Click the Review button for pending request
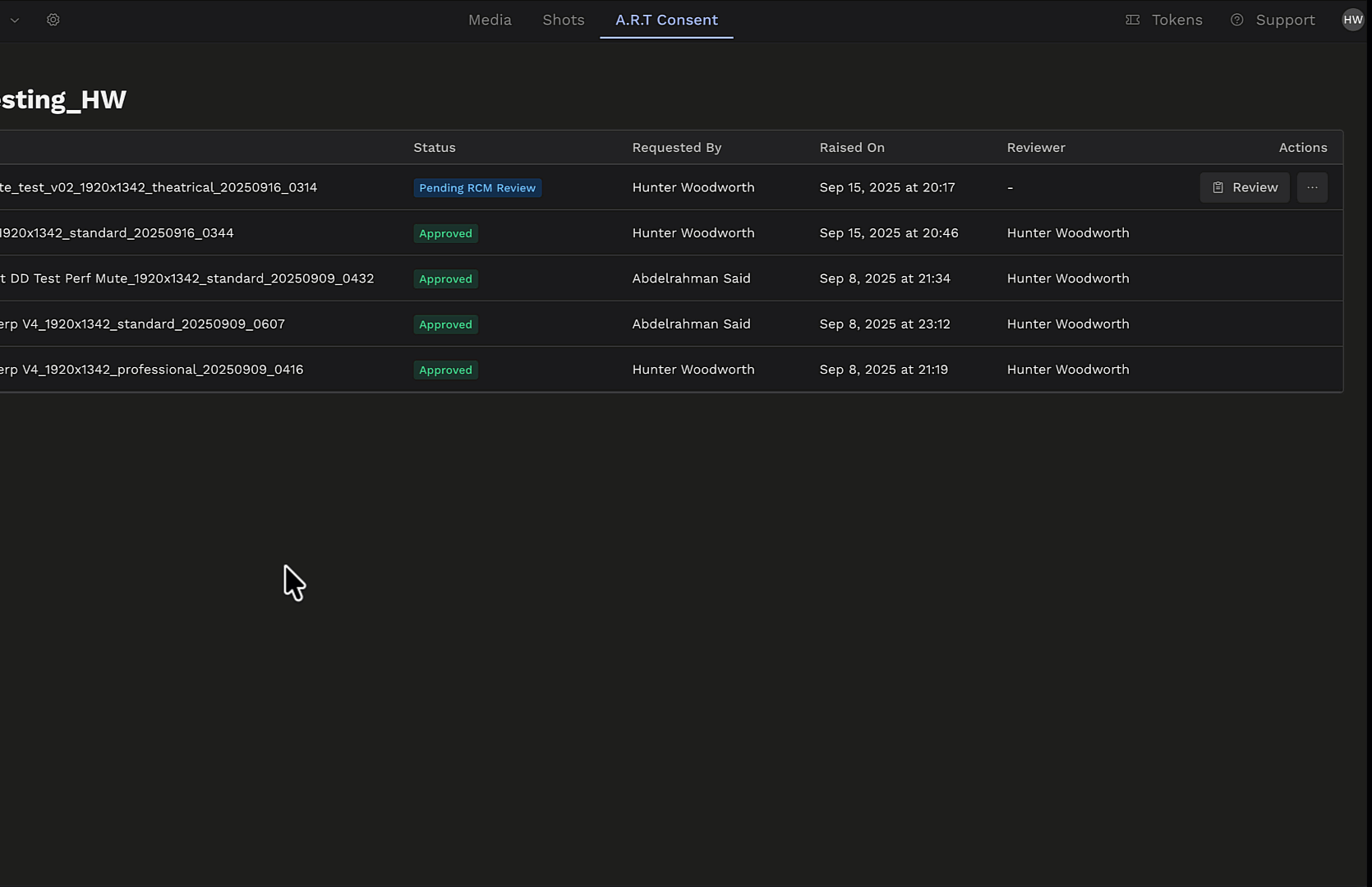Image resolution: width=1372 pixels, height=887 pixels. pyautogui.click(x=1245, y=187)
